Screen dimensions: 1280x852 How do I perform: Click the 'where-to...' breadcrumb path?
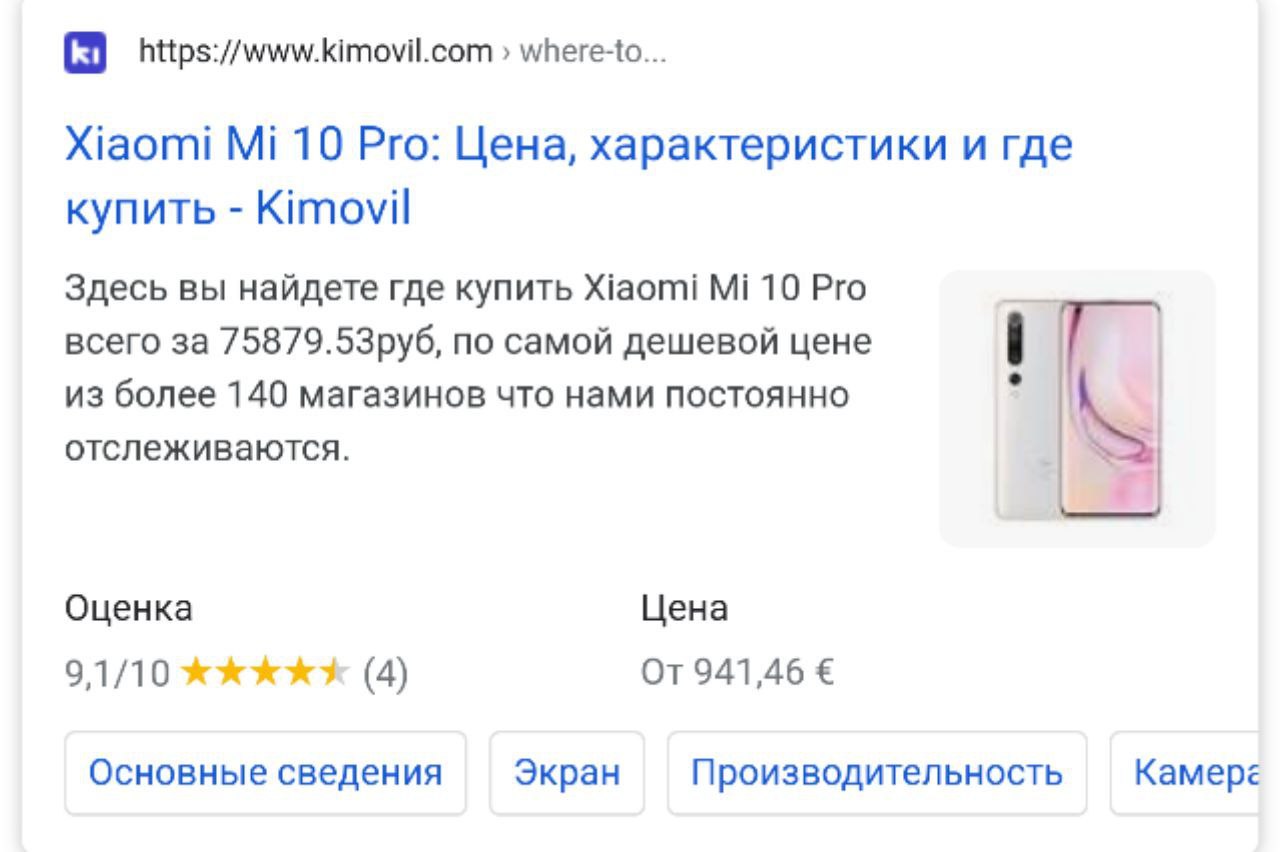click(589, 51)
